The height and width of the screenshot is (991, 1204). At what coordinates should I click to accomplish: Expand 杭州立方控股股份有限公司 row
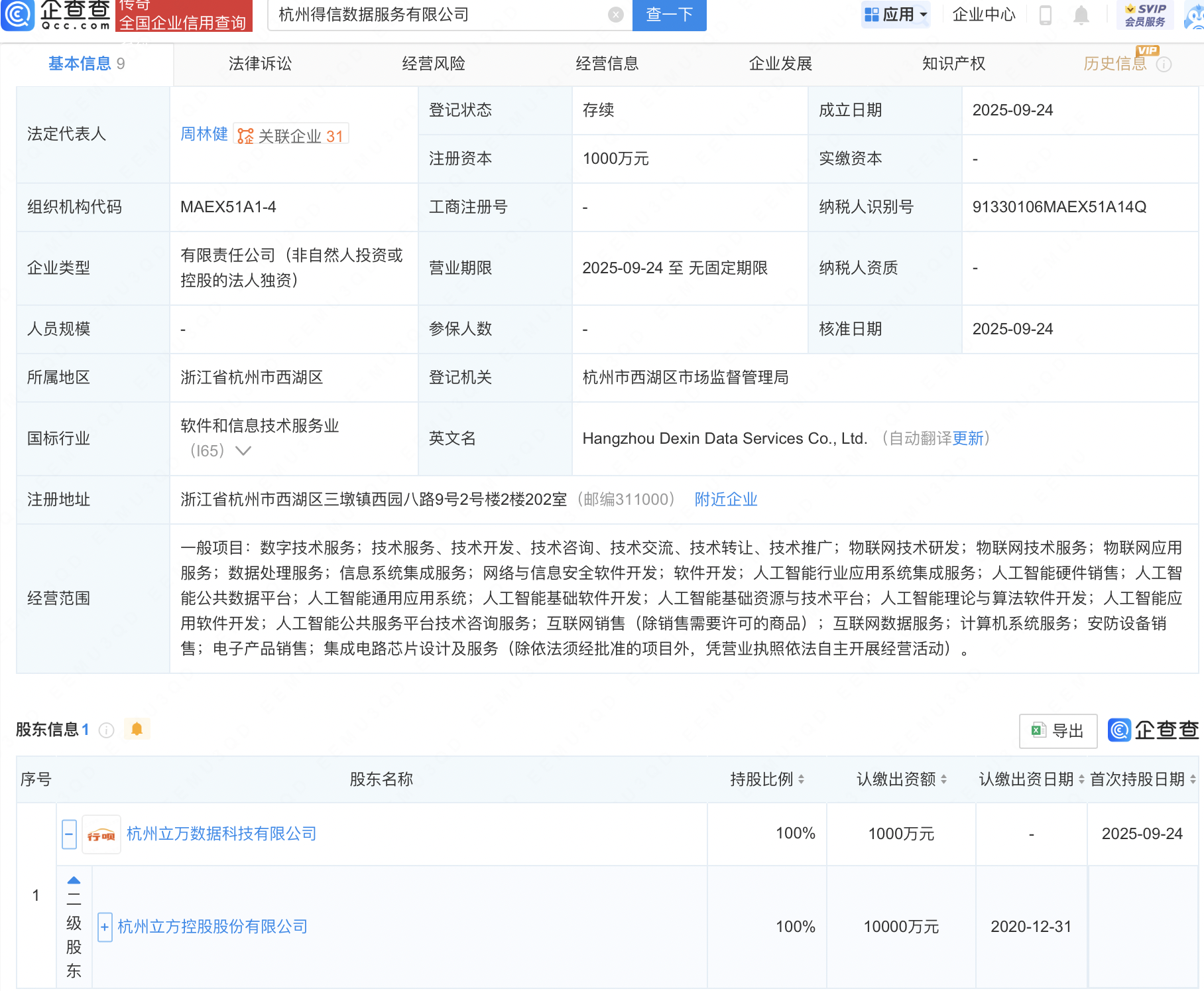point(105,927)
